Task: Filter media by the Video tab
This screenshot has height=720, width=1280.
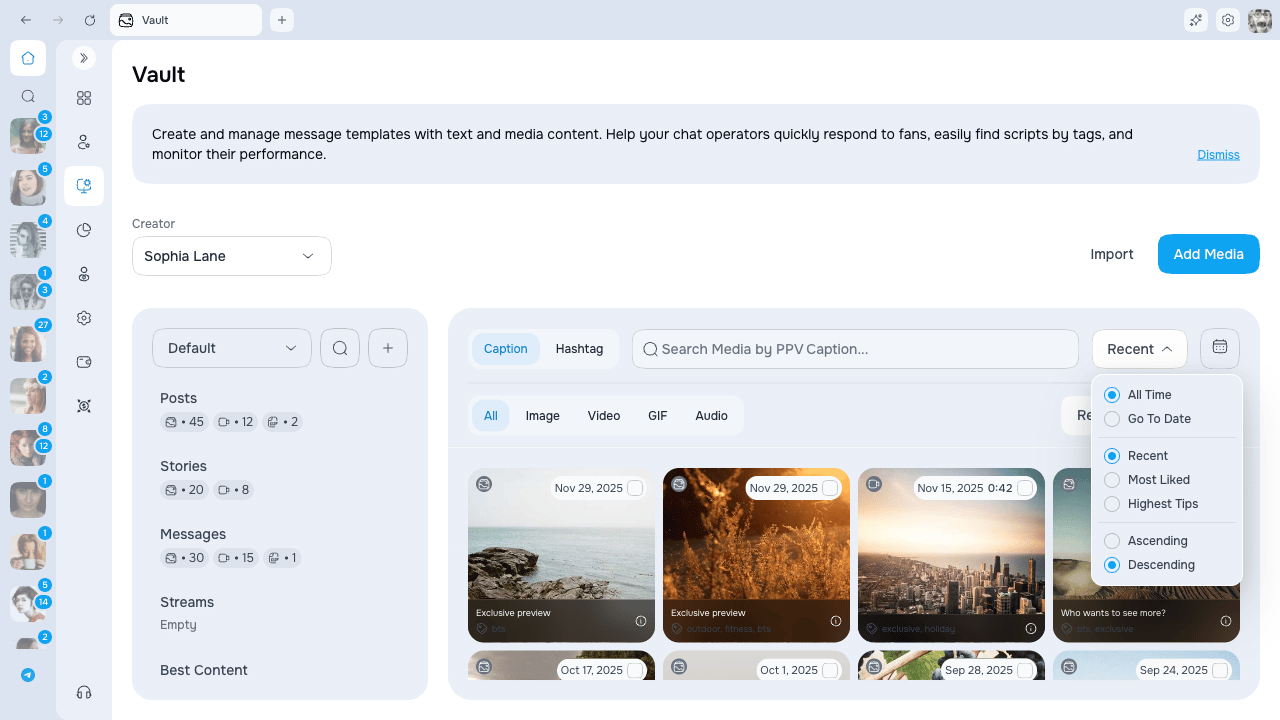Action: [604, 416]
